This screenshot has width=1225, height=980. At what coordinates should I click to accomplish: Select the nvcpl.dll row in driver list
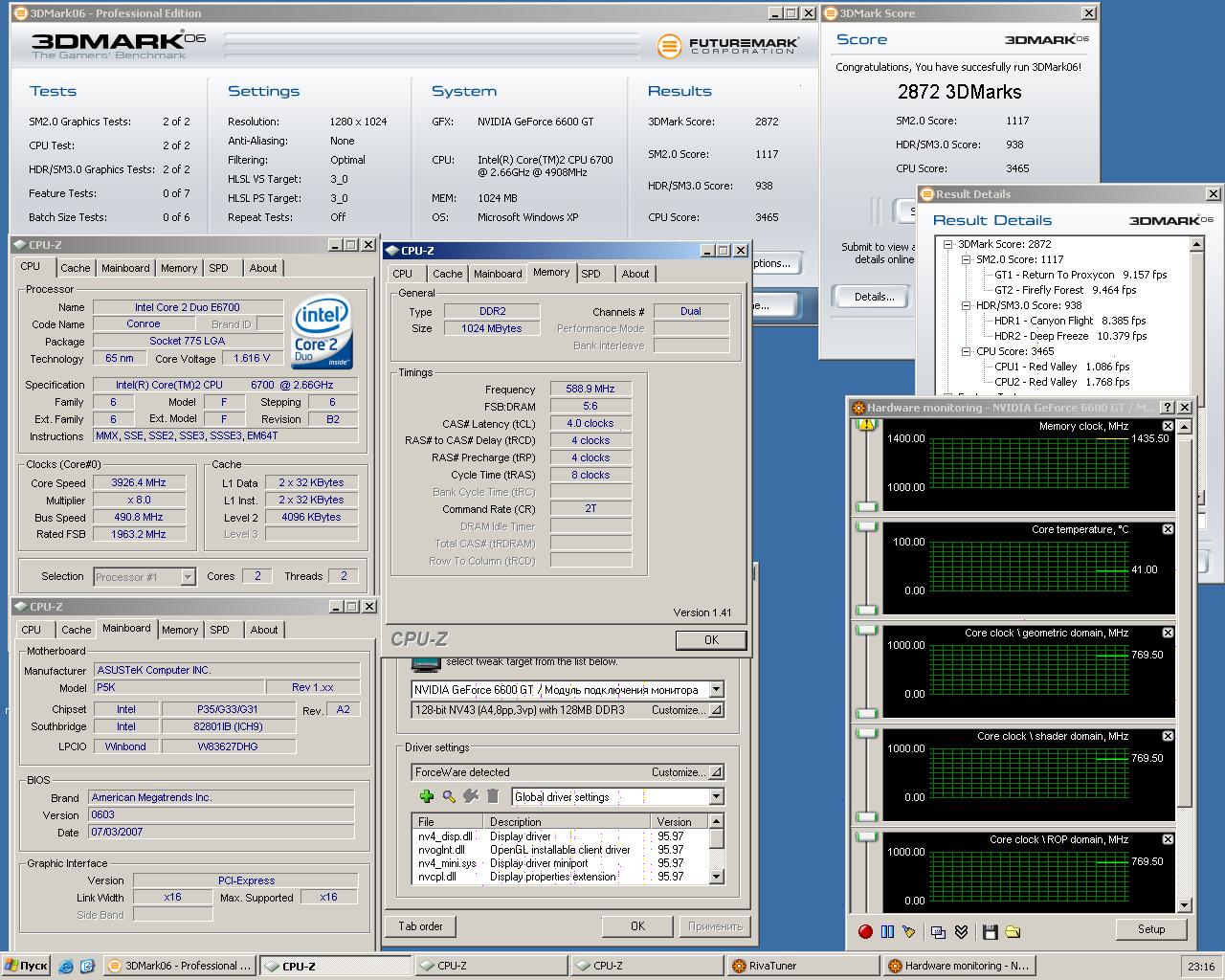click(x=560, y=877)
